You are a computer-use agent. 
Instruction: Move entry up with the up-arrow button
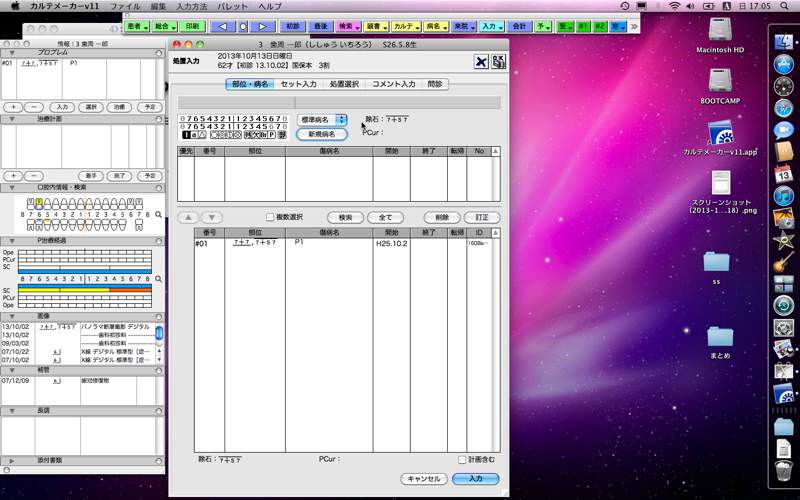tap(187, 217)
